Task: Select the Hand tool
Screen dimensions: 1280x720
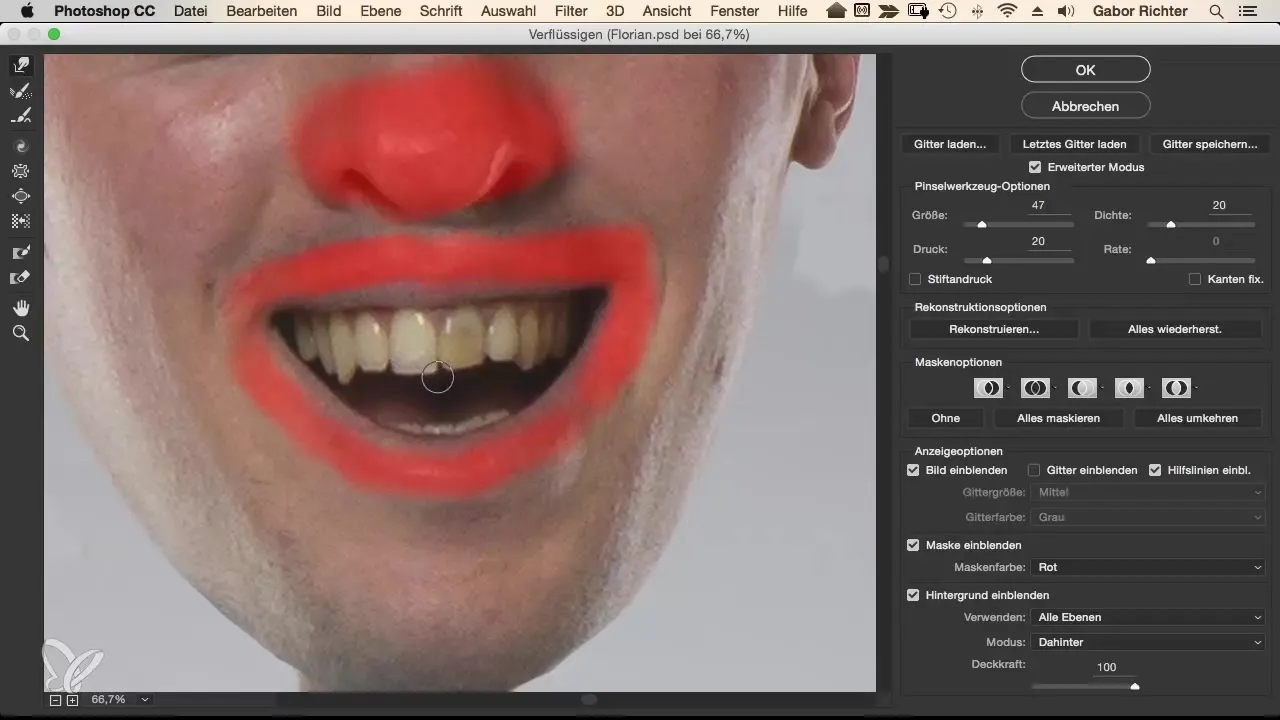Action: [20, 307]
